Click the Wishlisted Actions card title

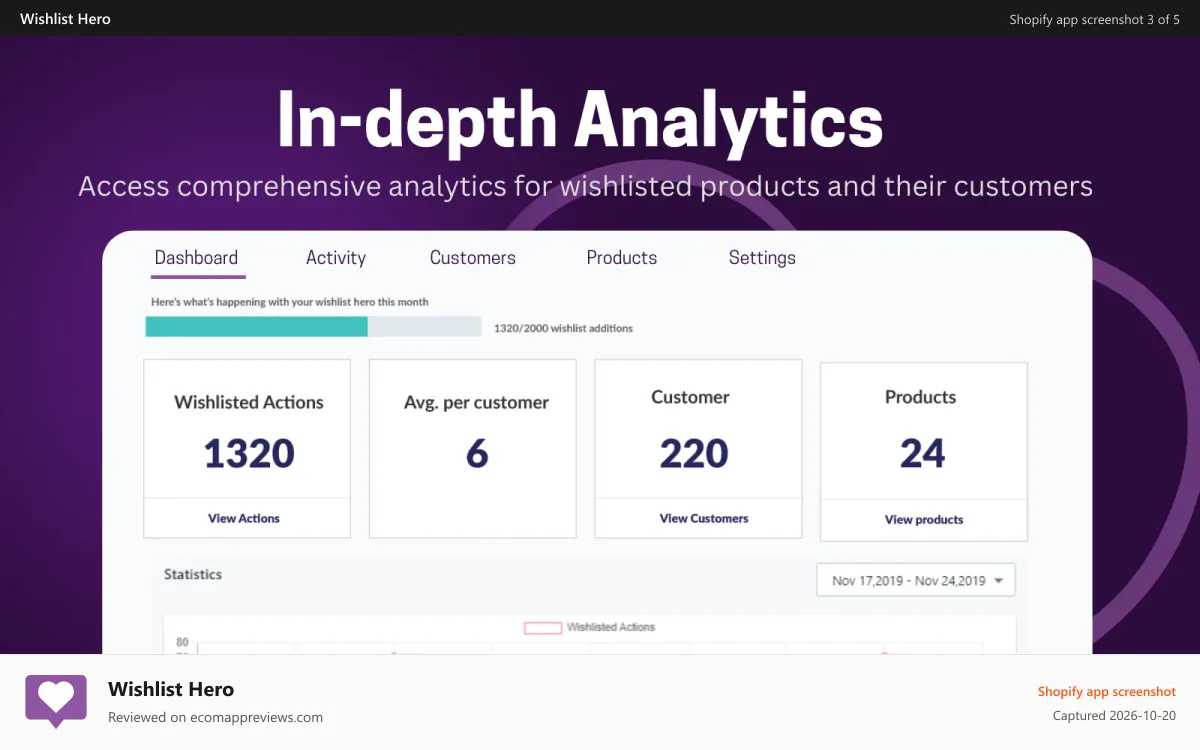(249, 402)
